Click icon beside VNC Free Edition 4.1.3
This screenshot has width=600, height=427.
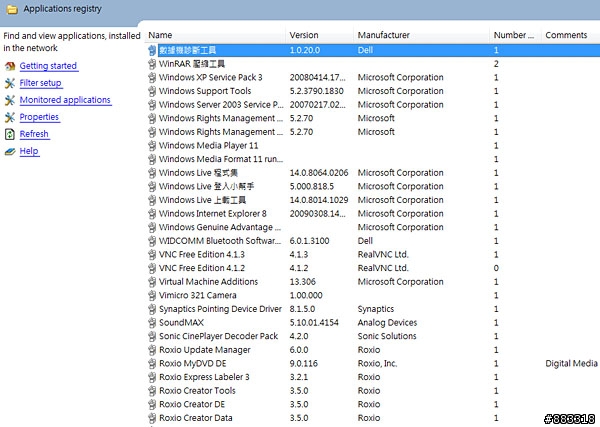tap(152, 255)
